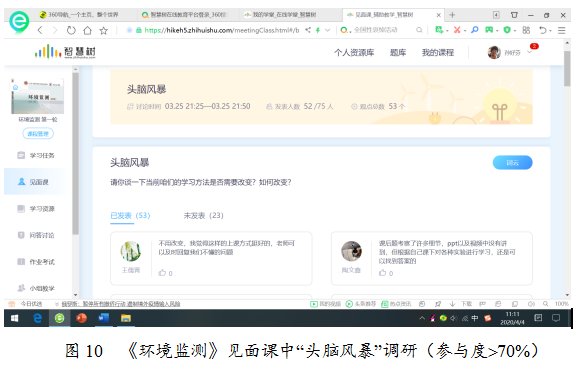583x373 pixels.
Task: Open the browser hamburger menu
Action: pos(561,30)
